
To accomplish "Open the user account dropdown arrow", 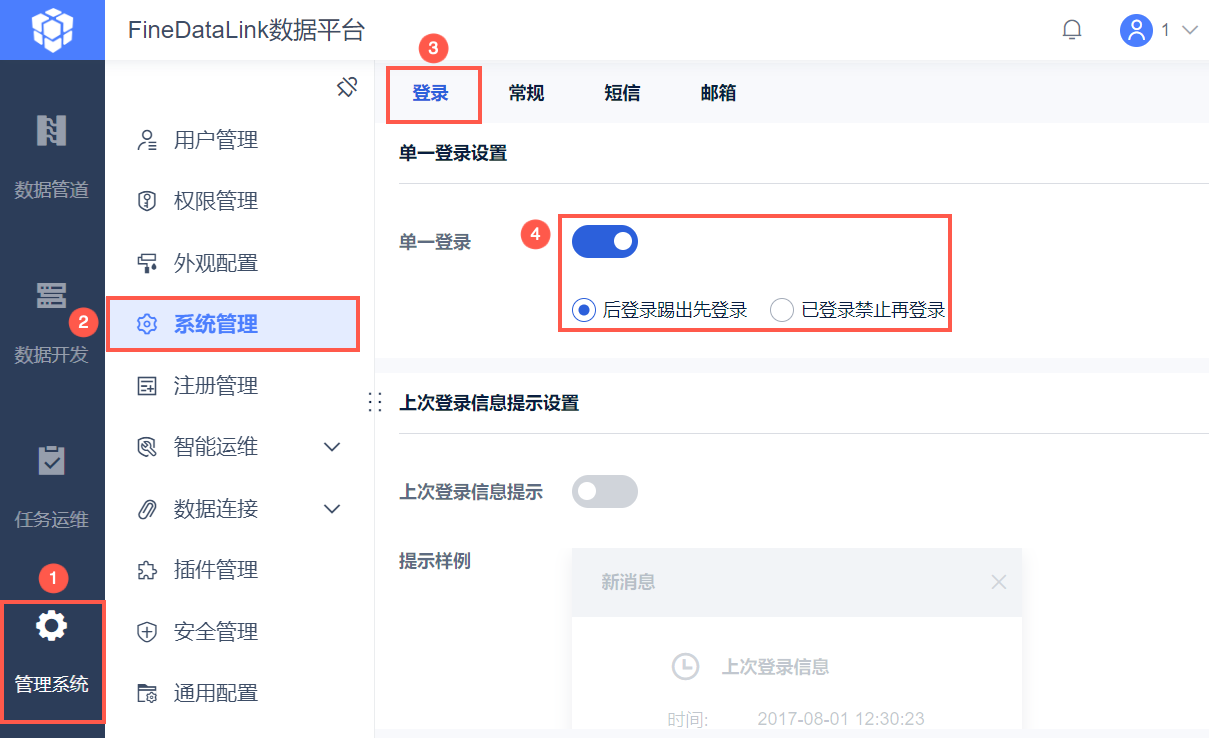I will pos(1189,30).
